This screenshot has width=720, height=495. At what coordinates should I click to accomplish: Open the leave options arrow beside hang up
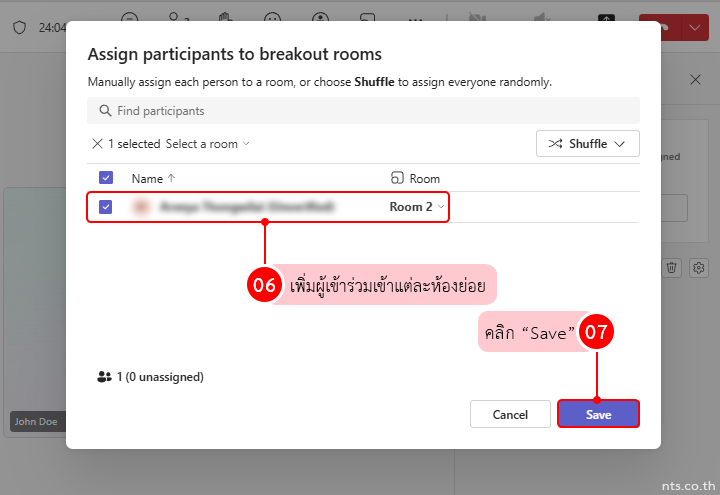[x=697, y=27]
